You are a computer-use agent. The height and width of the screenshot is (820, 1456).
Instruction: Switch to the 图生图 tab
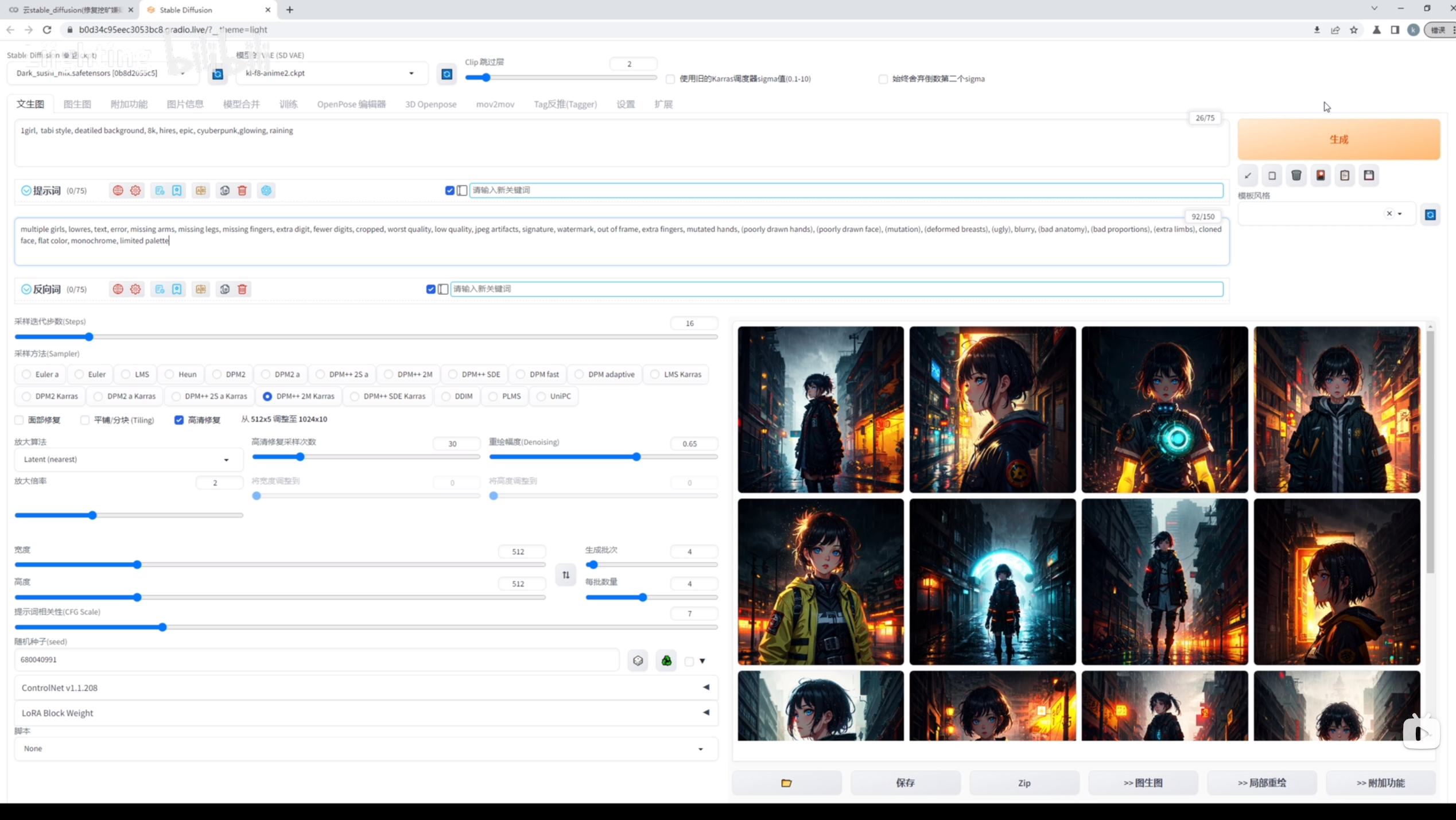[x=77, y=104]
